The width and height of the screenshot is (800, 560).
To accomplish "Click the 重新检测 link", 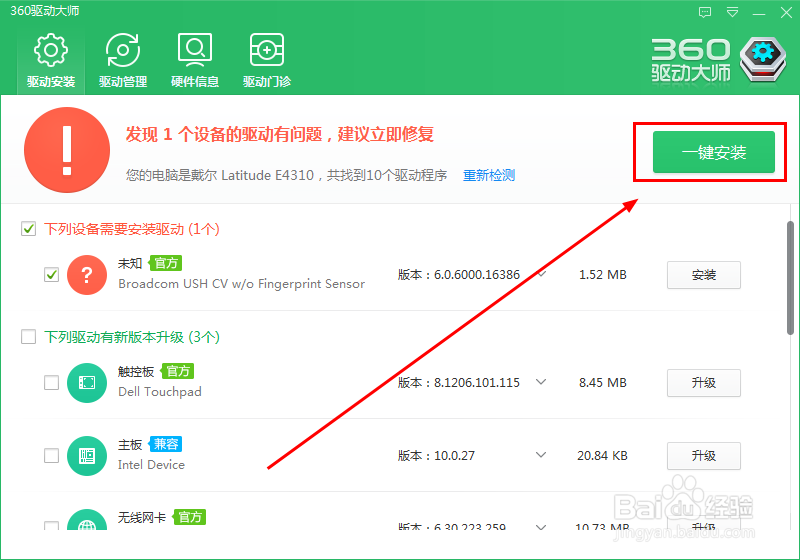I will pyautogui.click(x=489, y=175).
